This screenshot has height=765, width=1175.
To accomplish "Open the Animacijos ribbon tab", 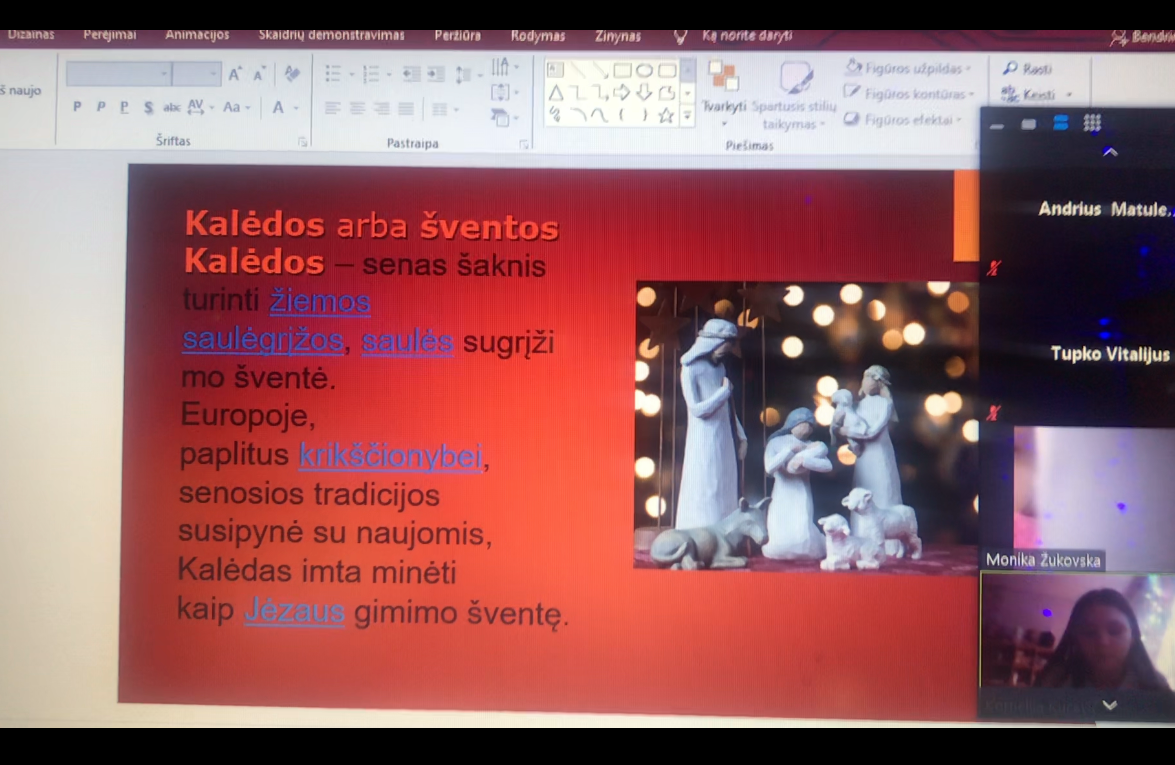I will 197,35.
